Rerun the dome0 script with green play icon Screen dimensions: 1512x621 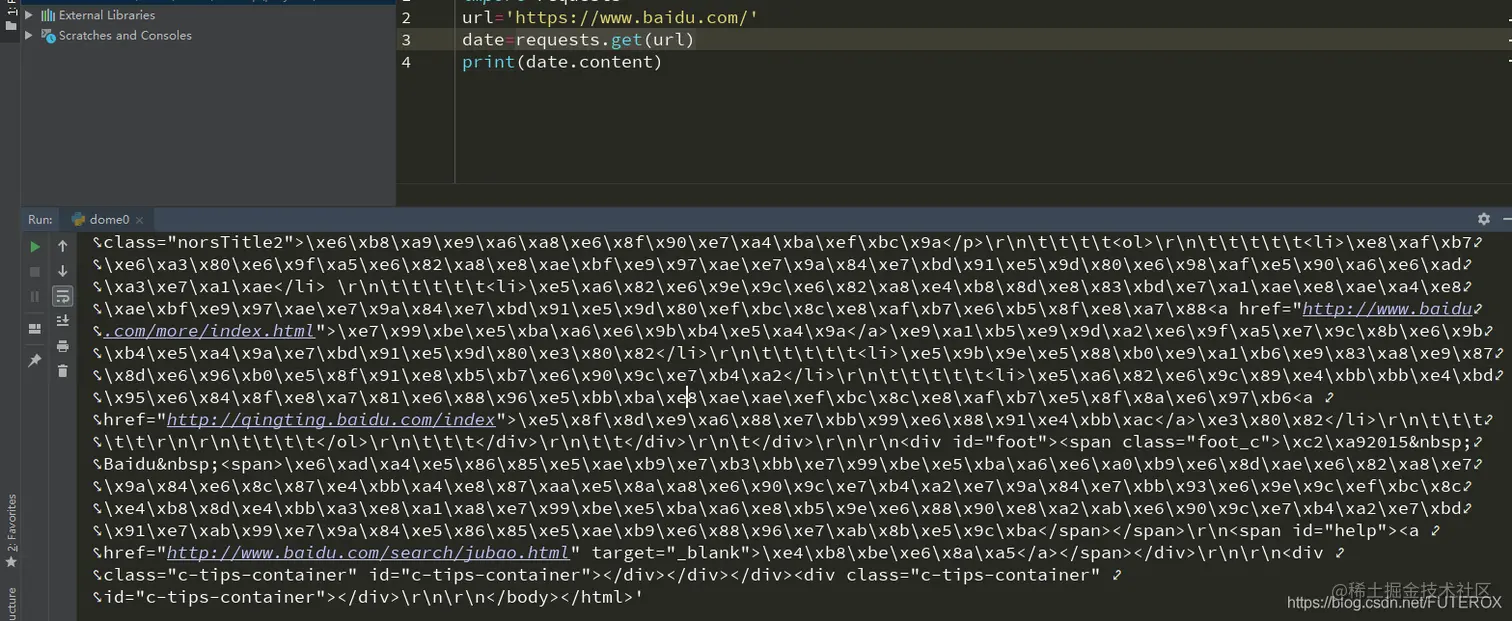coord(35,246)
